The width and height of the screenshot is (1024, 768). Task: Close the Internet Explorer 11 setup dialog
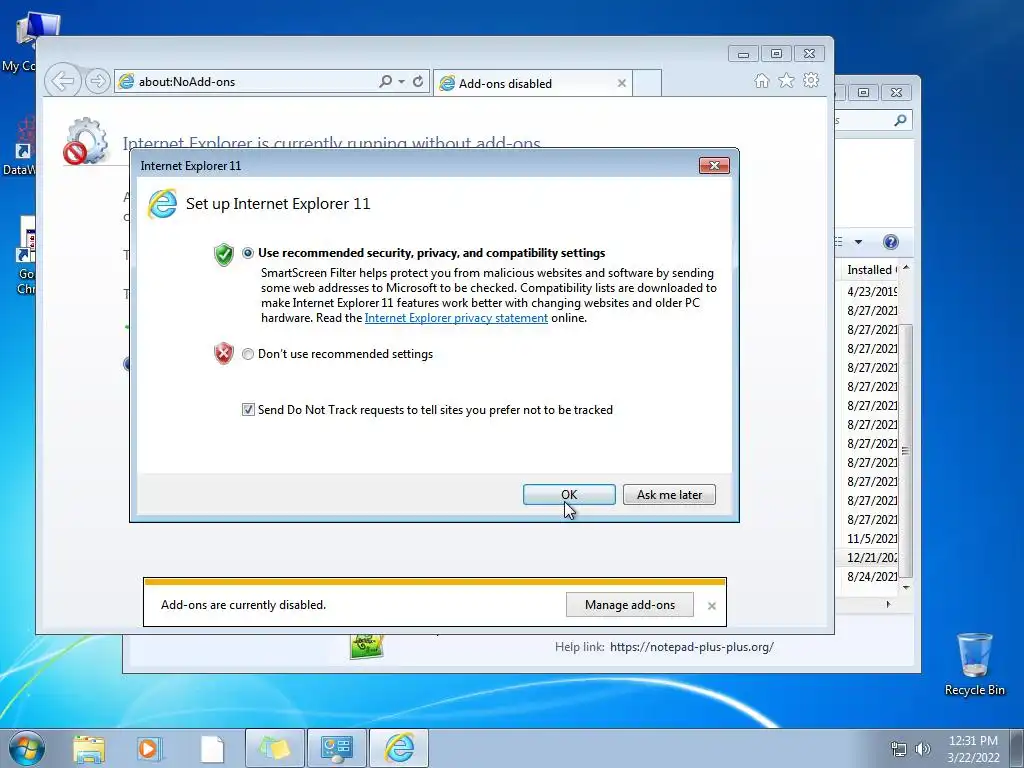[x=714, y=165]
